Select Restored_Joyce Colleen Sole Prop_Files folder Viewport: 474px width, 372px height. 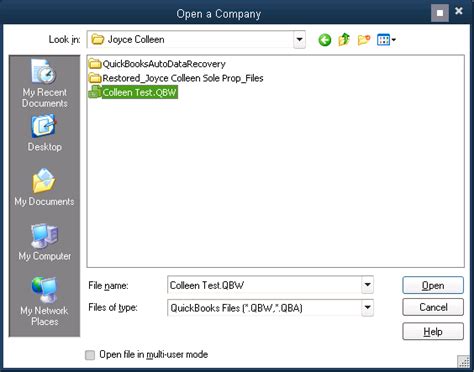click(176, 78)
